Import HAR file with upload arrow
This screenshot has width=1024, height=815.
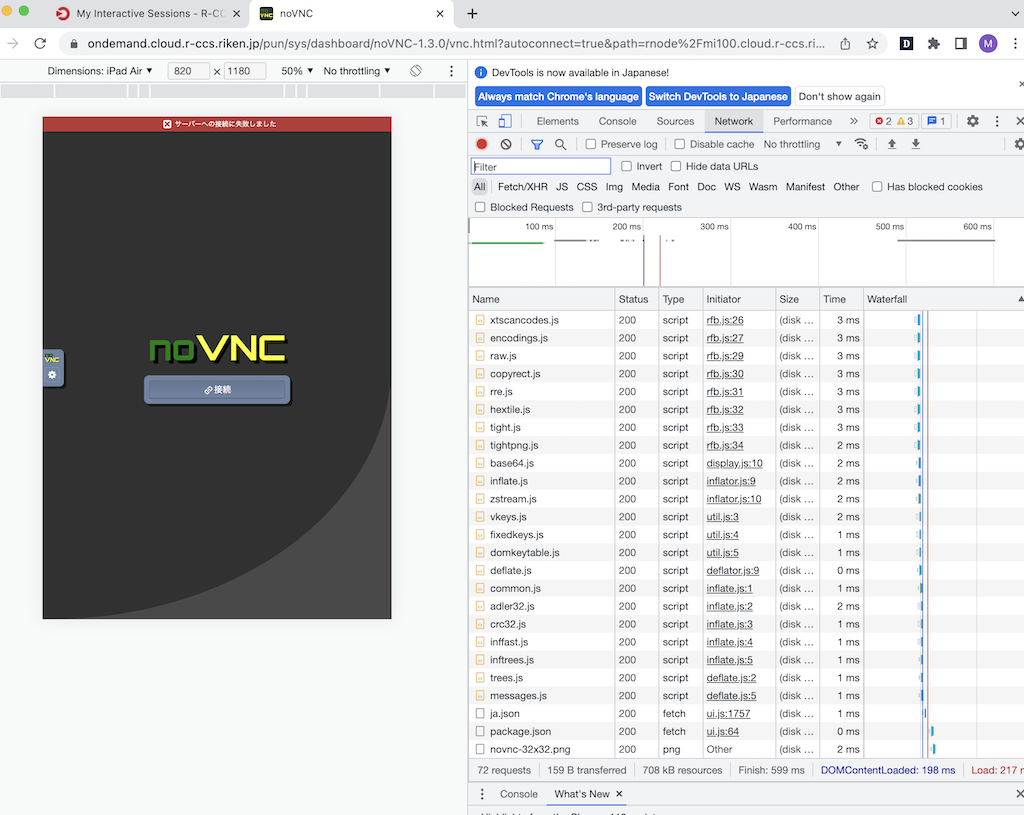[891, 144]
